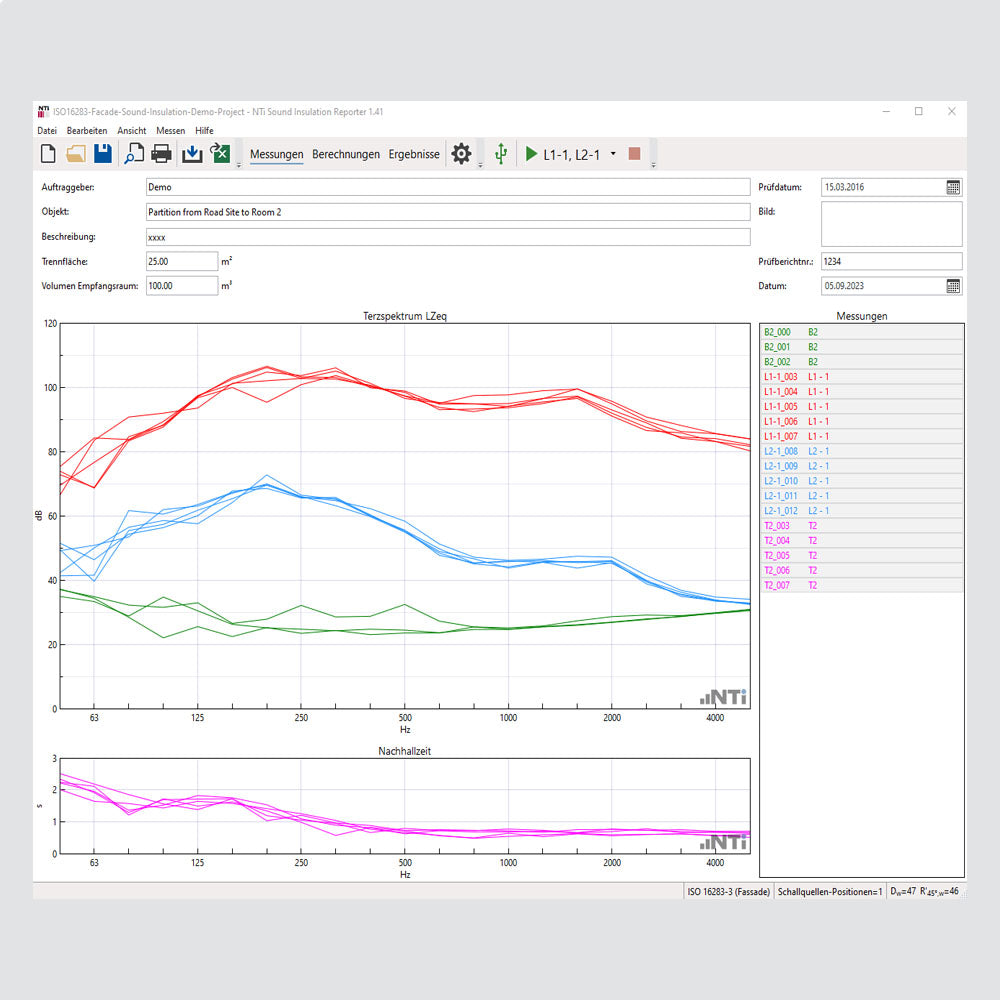The height and width of the screenshot is (1000, 1000).
Task: Open settings gear icon
Action: 461,154
